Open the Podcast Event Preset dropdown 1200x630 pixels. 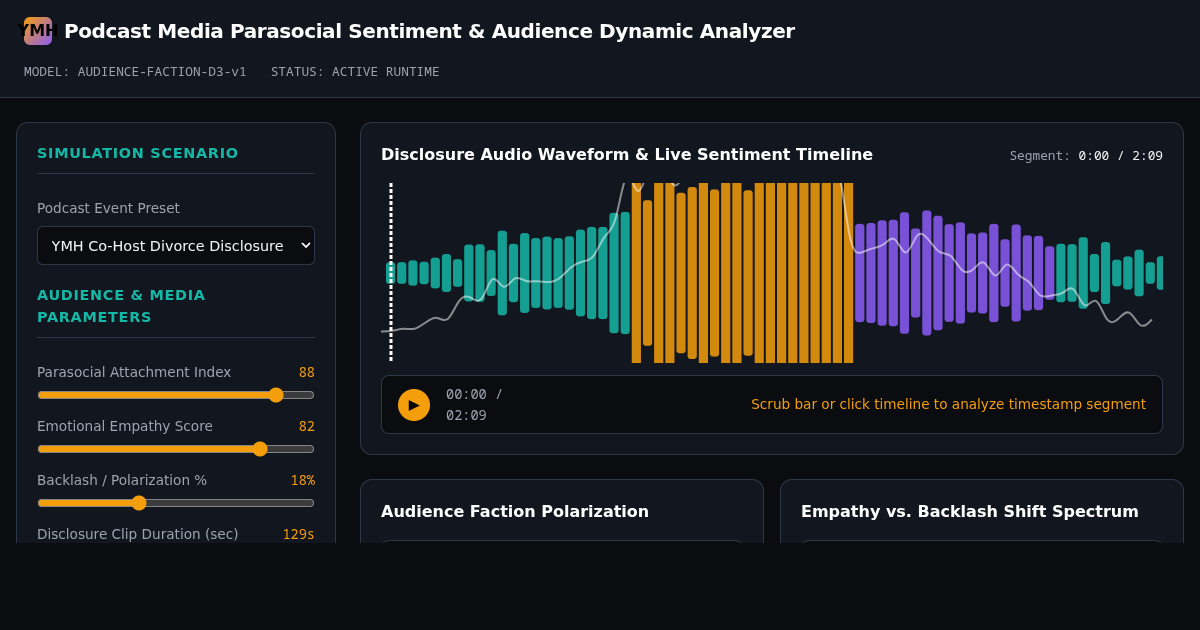coord(176,245)
